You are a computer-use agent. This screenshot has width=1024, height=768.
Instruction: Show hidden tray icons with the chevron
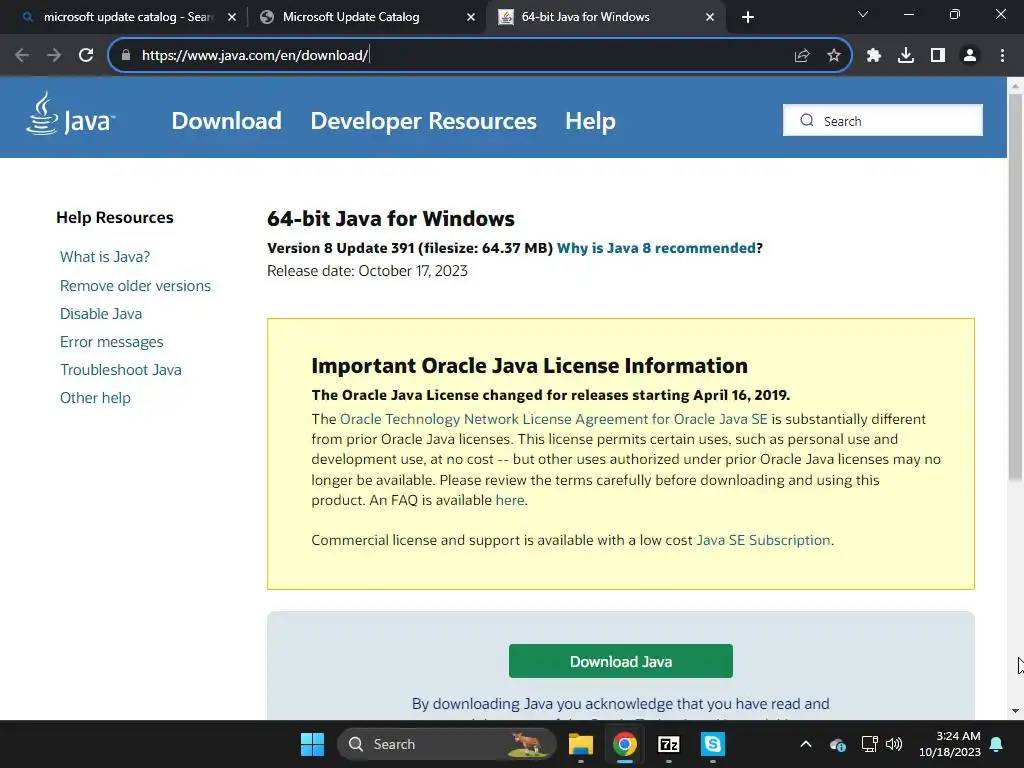[x=806, y=744]
